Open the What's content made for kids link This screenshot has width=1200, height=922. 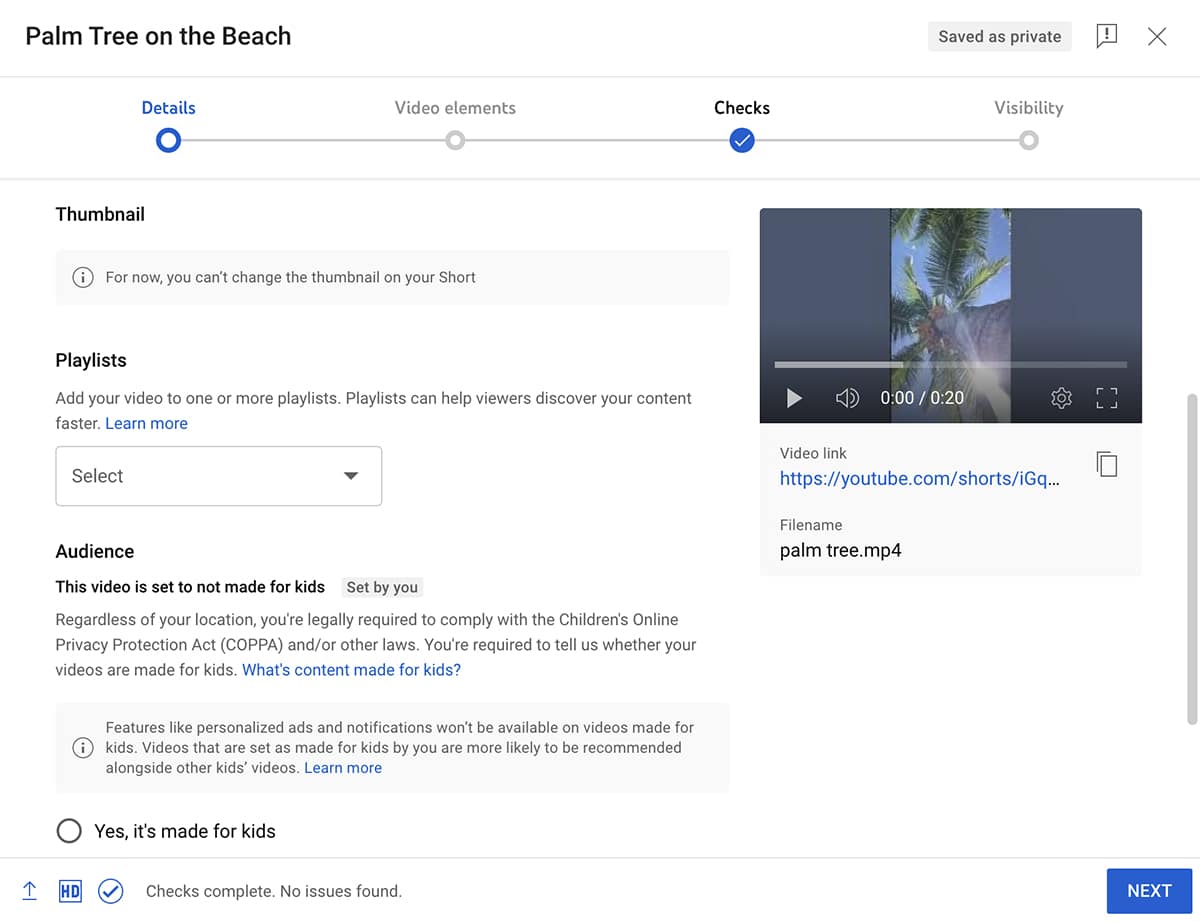click(x=351, y=669)
